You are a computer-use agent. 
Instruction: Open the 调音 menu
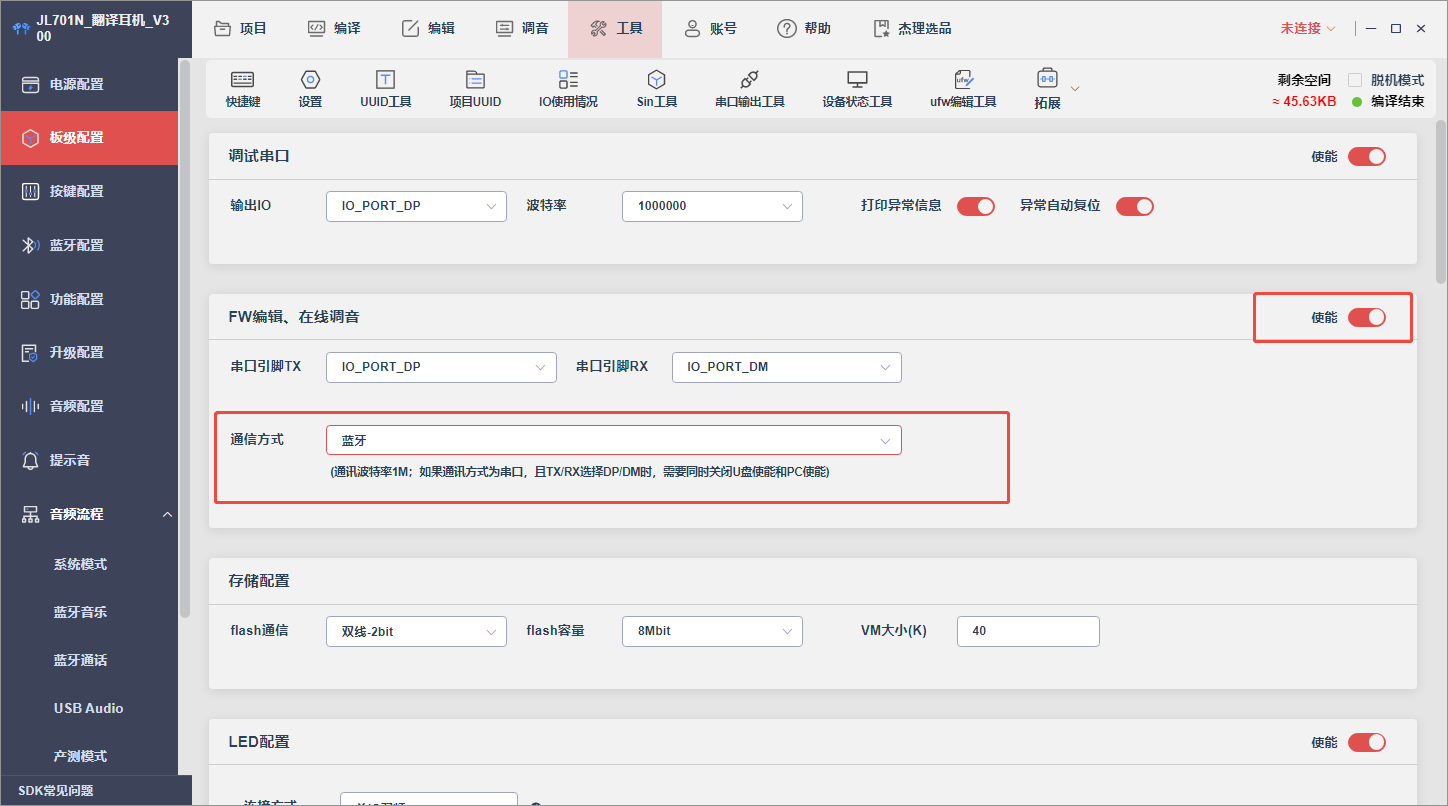(522, 28)
